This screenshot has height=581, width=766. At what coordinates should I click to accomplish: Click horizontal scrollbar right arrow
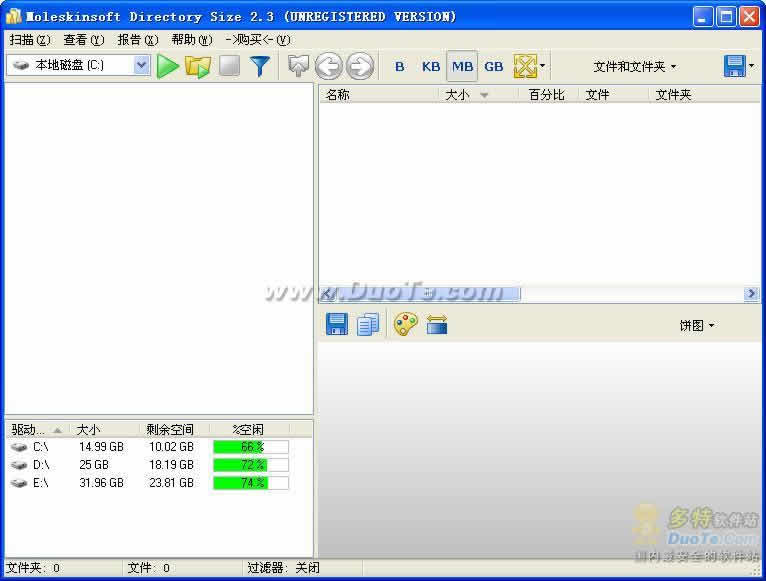(x=751, y=293)
